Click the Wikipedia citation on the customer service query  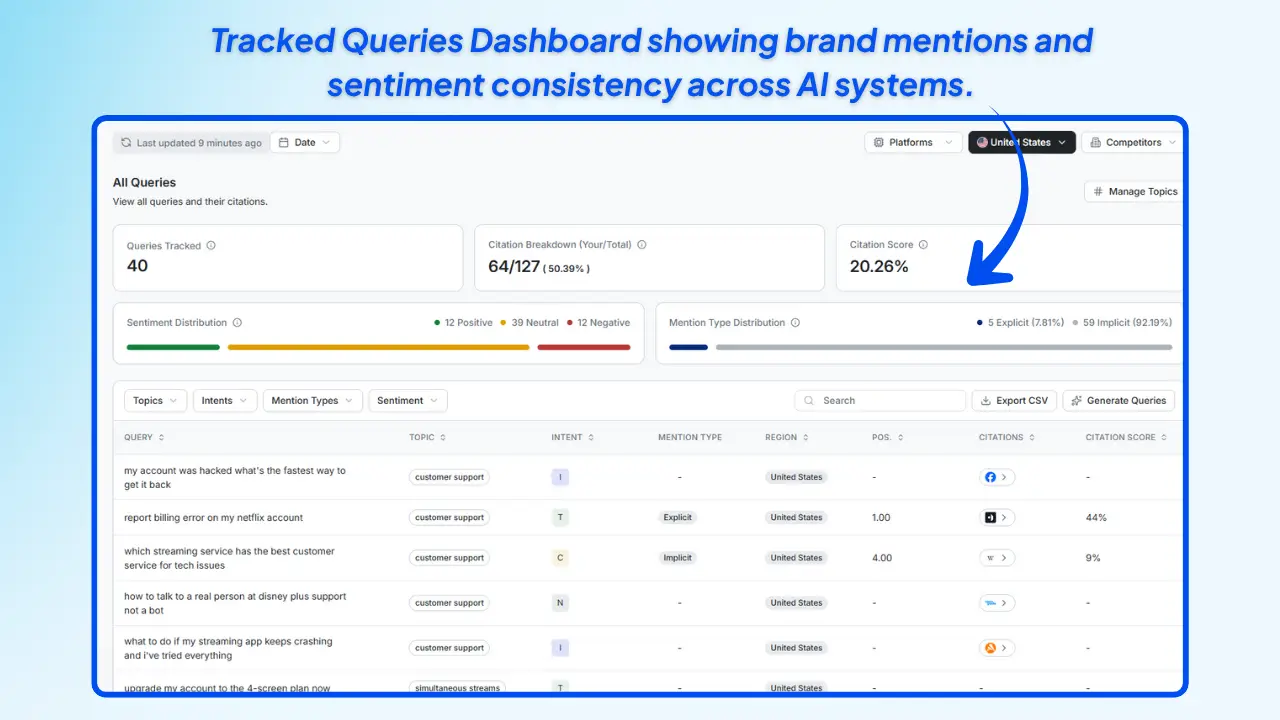click(991, 557)
